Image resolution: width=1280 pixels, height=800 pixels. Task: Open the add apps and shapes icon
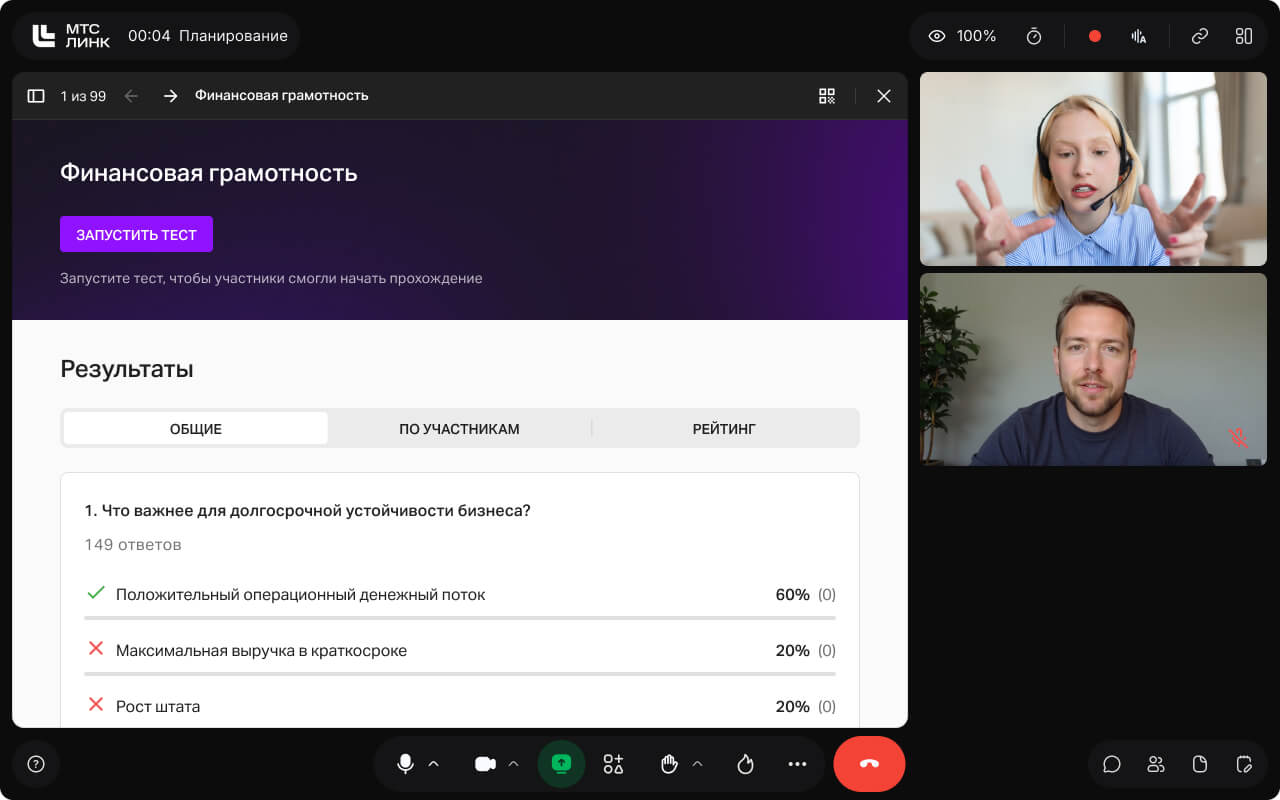613,764
